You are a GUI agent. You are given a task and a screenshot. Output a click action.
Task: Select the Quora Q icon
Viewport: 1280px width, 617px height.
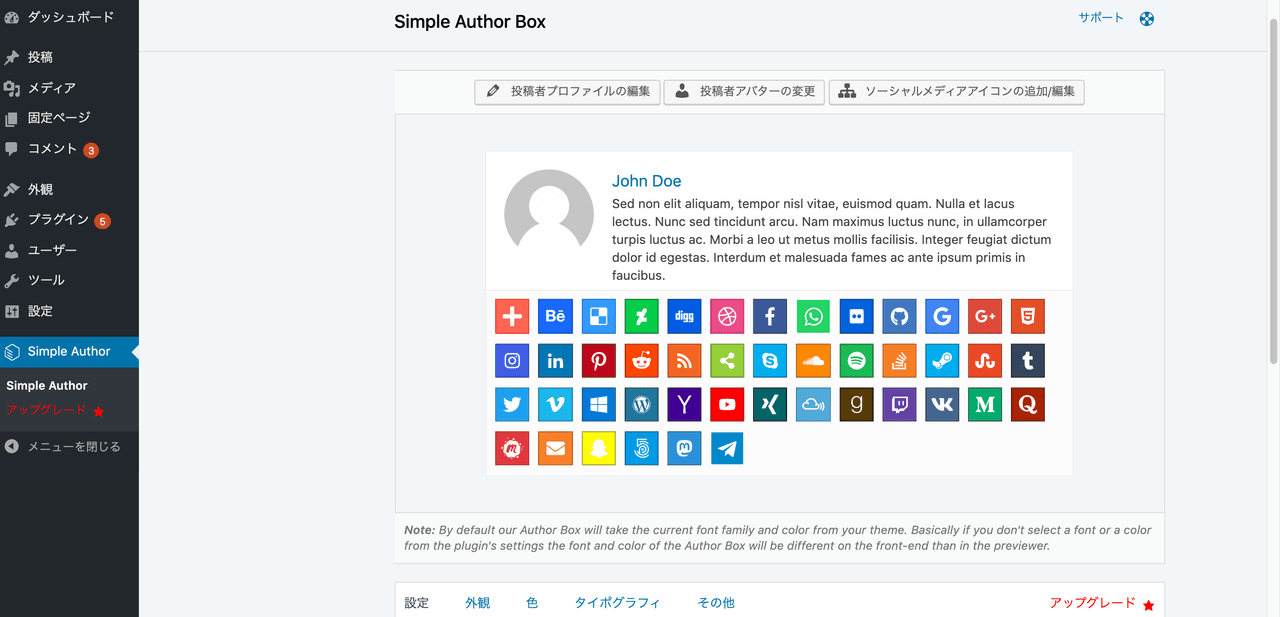pos(1028,404)
